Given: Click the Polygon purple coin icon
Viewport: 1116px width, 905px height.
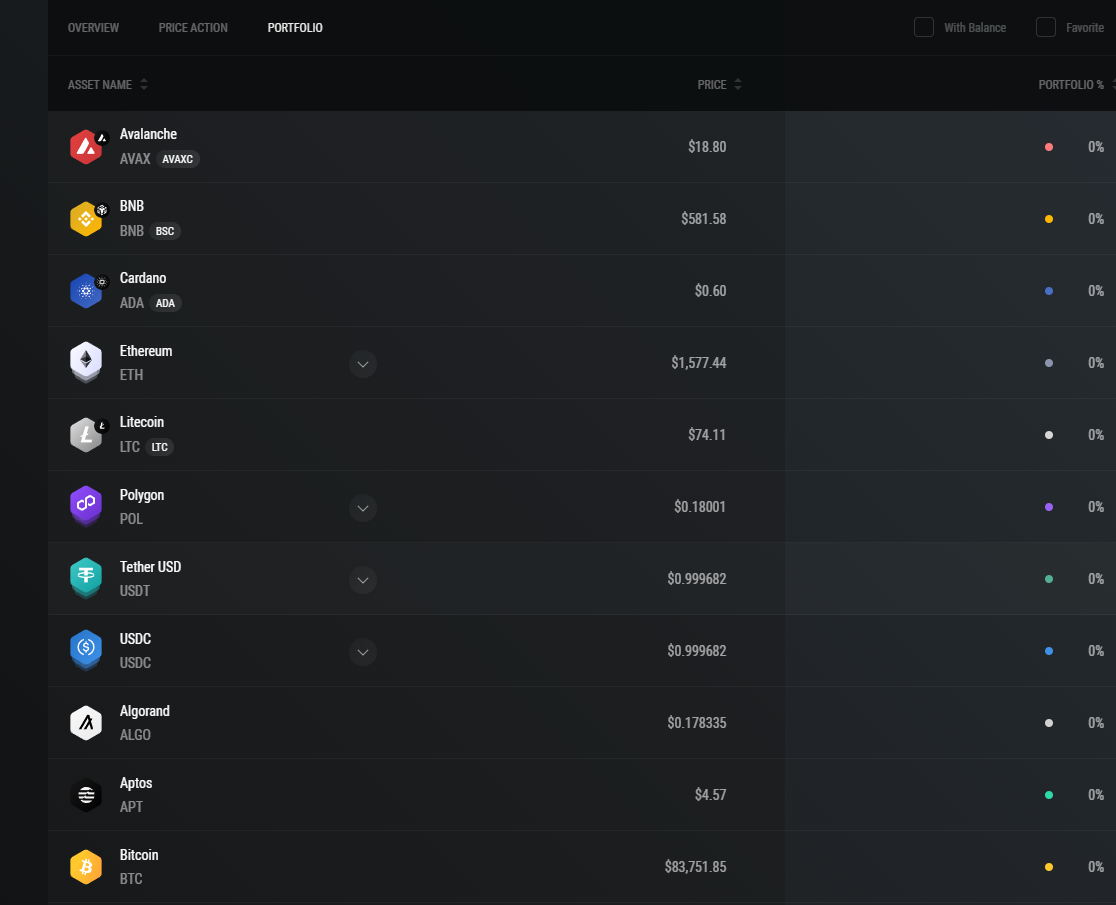Looking at the screenshot, I should coord(86,507).
